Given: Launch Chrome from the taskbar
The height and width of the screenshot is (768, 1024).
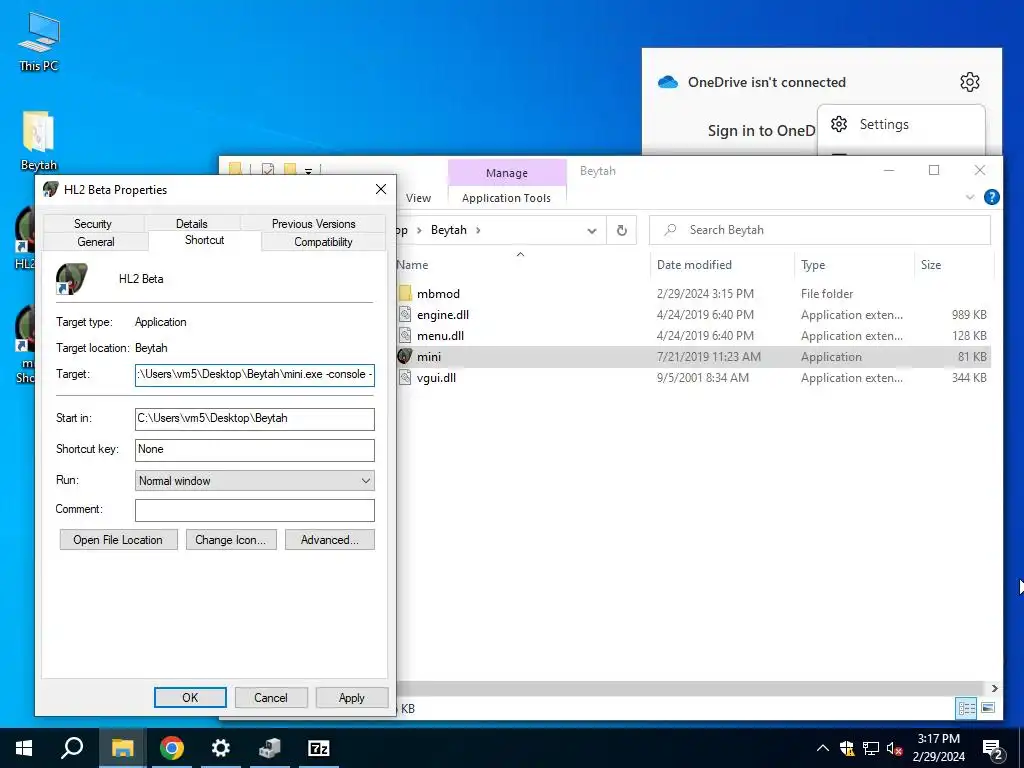Looking at the screenshot, I should [172, 748].
